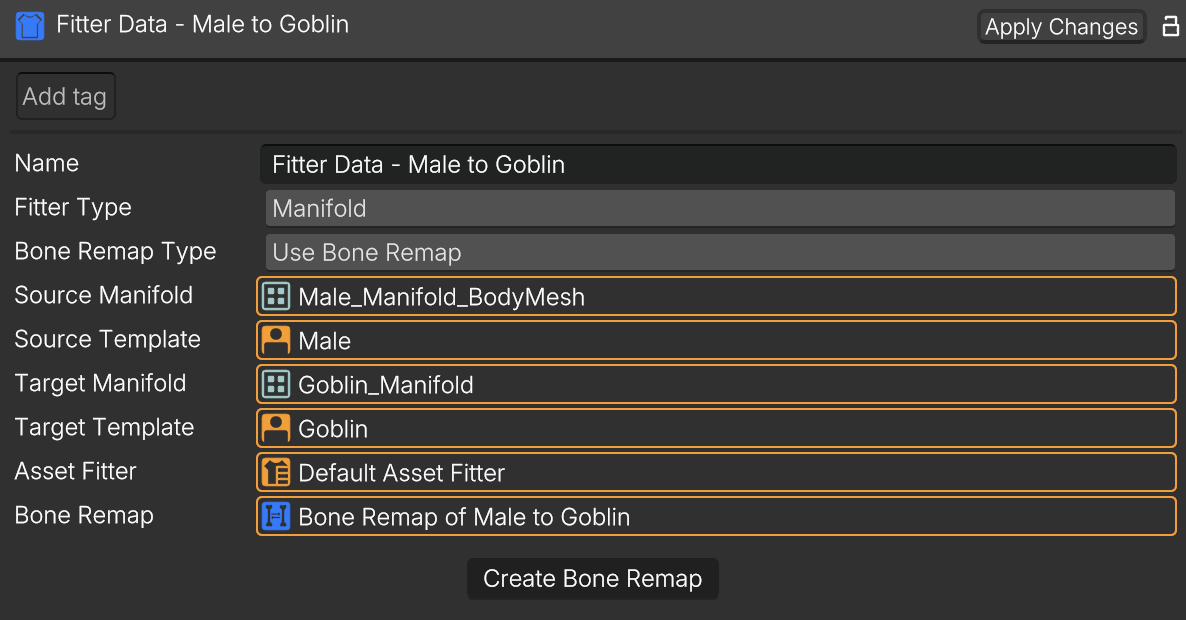Select Bone Remap of Male to Goblin field
The width and height of the screenshot is (1186, 620).
716,516
